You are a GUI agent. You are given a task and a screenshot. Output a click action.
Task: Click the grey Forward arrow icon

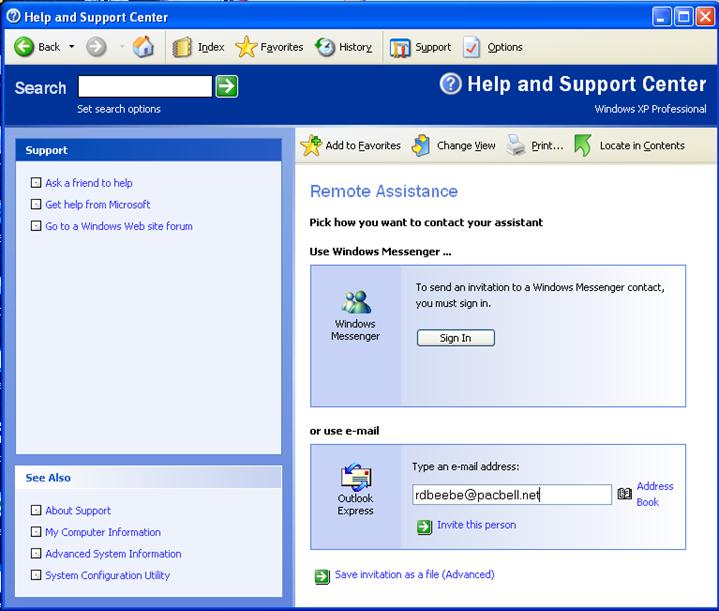[x=96, y=47]
